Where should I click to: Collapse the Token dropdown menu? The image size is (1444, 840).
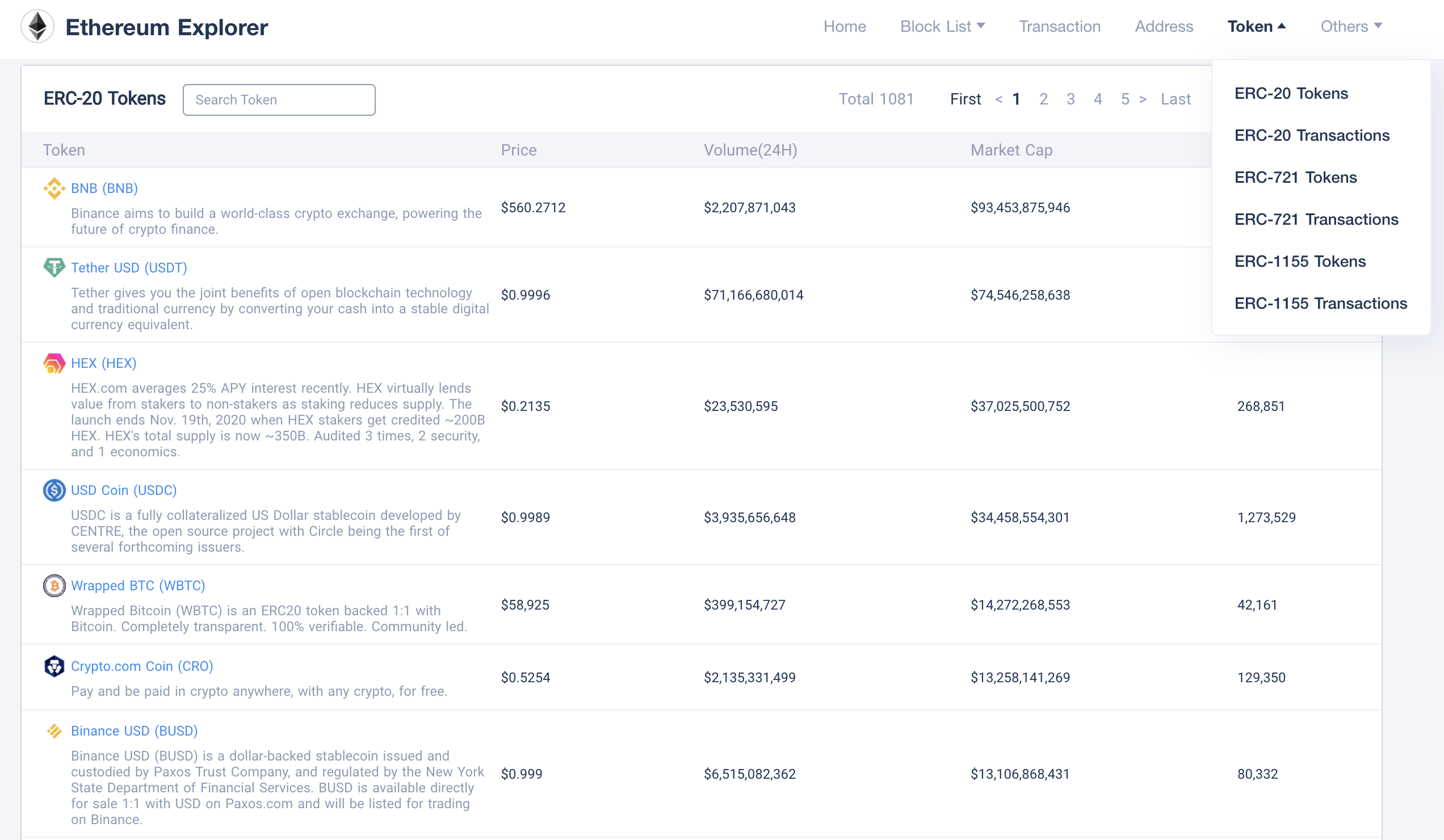[x=1257, y=26]
